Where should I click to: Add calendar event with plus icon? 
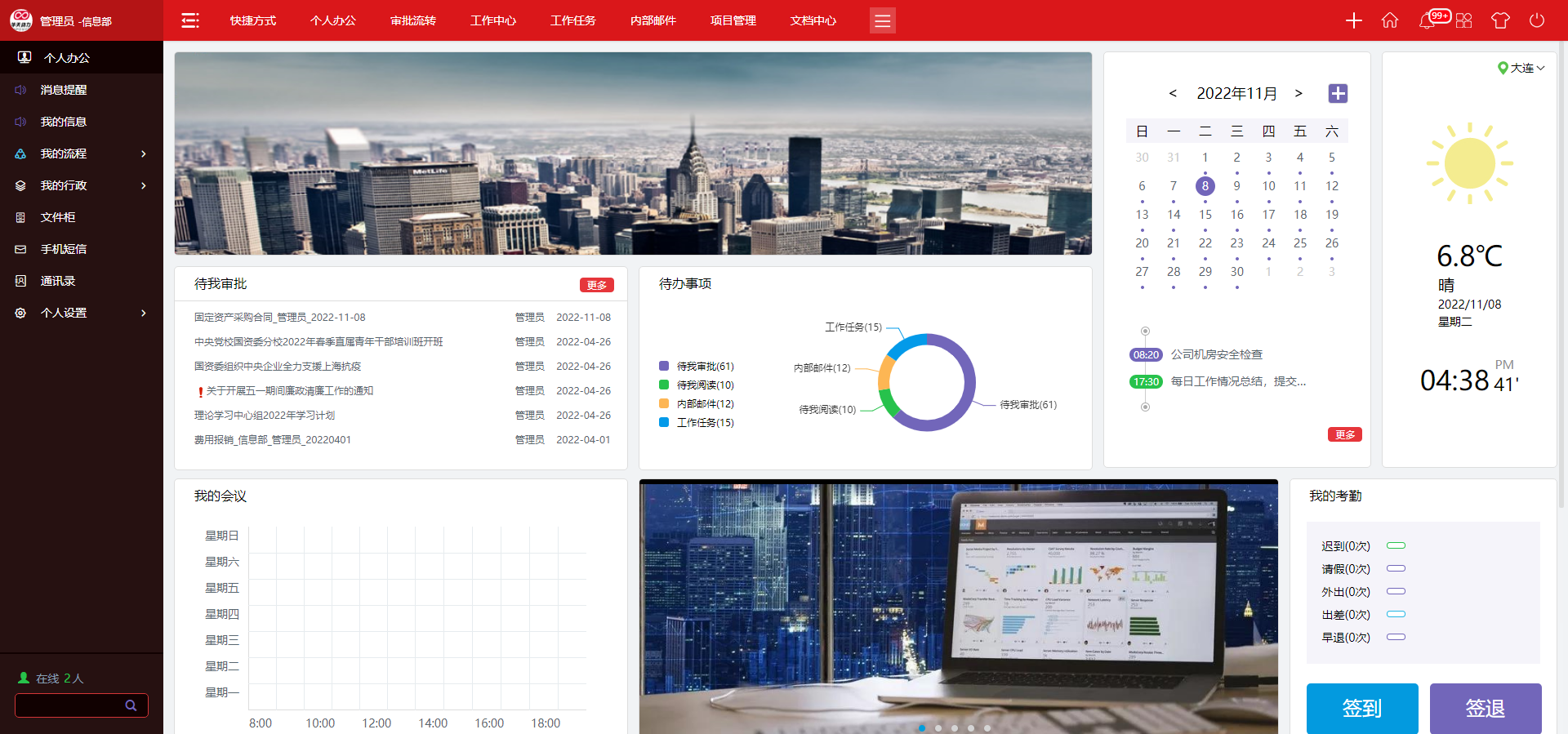click(1338, 94)
